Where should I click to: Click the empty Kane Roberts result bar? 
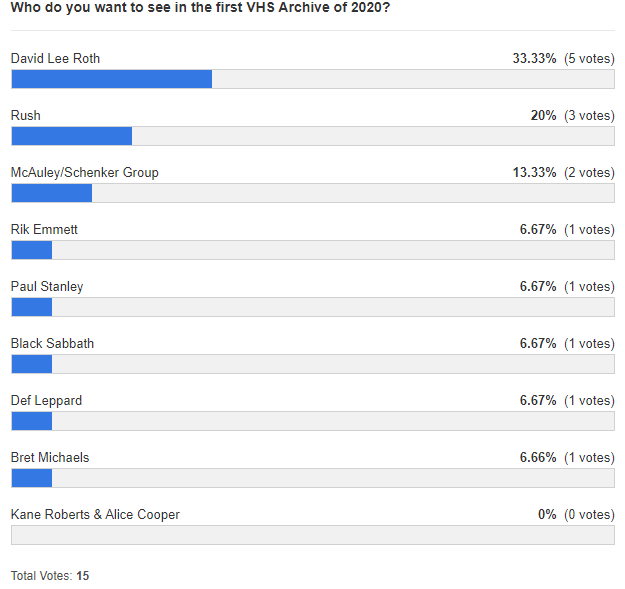tap(312, 535)
